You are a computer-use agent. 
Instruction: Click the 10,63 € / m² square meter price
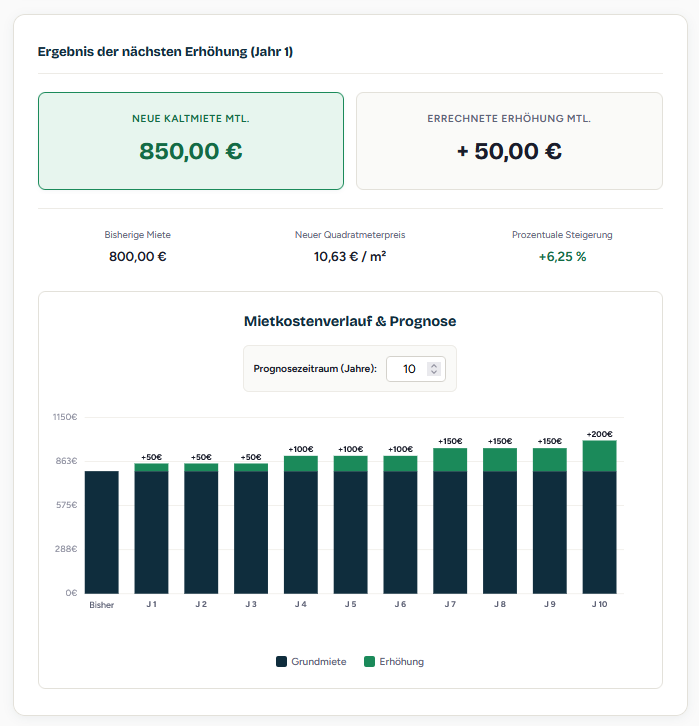coord(350,257)
